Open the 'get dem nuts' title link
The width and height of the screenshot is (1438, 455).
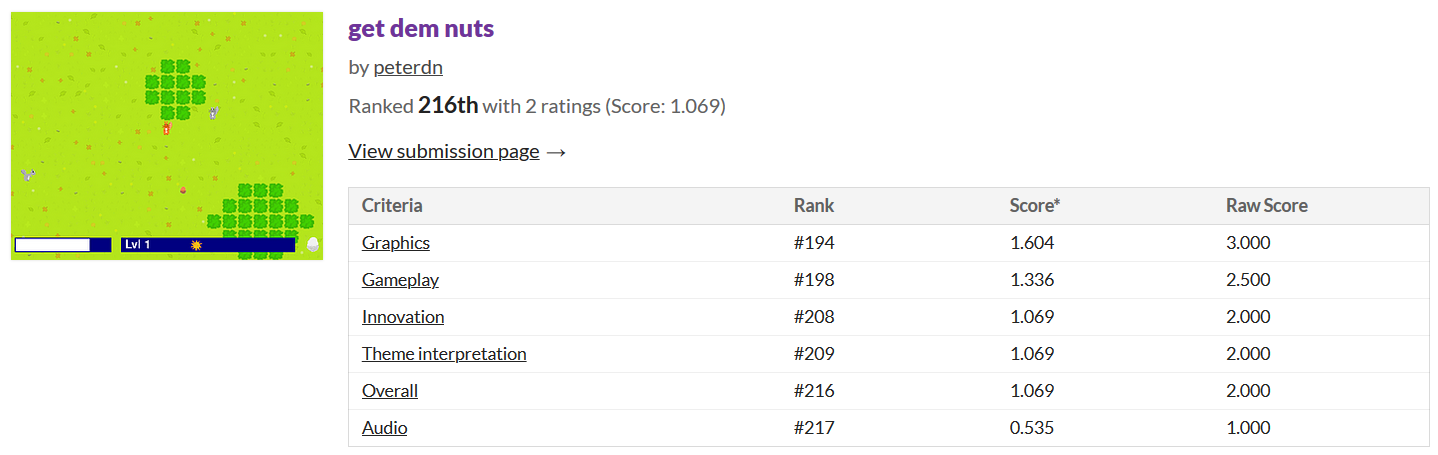tap(421, 28)
